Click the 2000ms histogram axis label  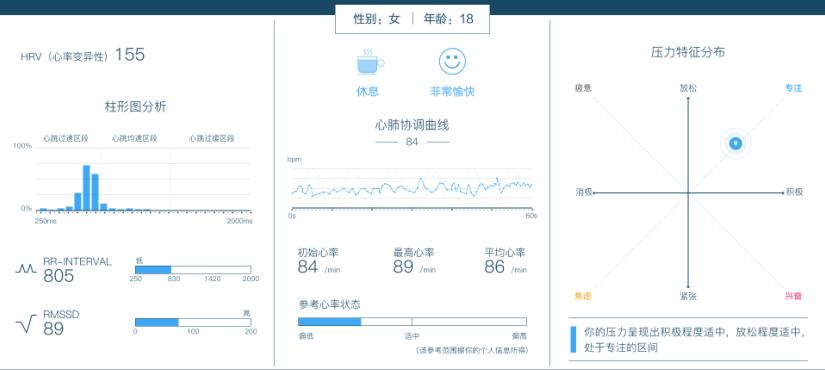pos(239,221)
